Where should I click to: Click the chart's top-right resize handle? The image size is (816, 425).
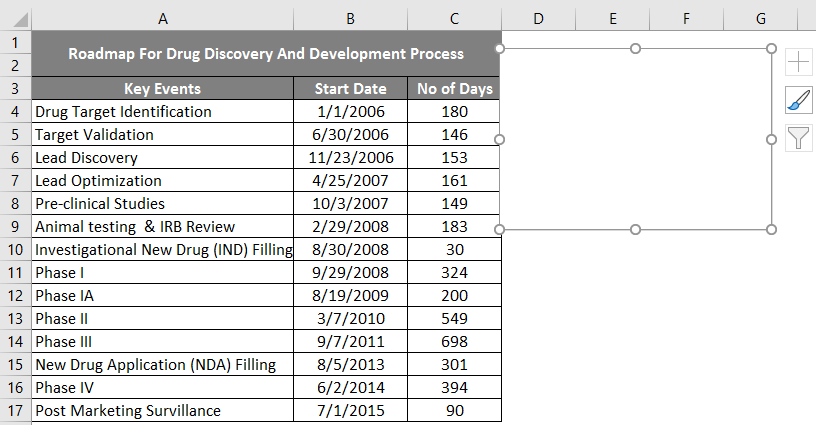click(771, 48)
